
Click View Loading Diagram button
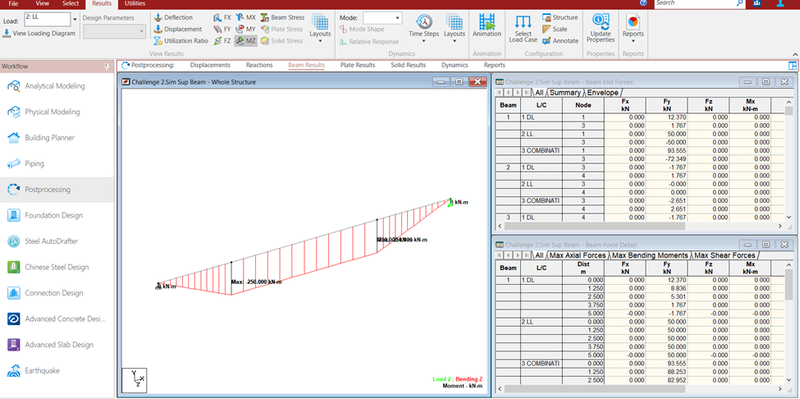[x=39, y=34]
